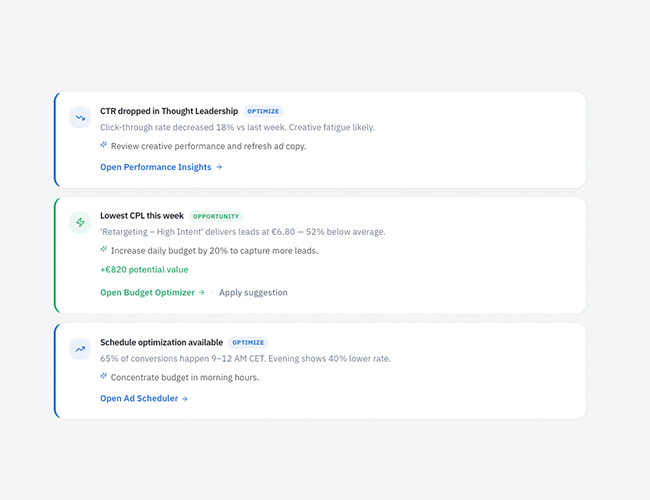This screenshot has width=650, height=500.
Task: Click text 'Click-through rate decreased 18% vs last week'
Action: pyautogui.click(x=193, y=127)
